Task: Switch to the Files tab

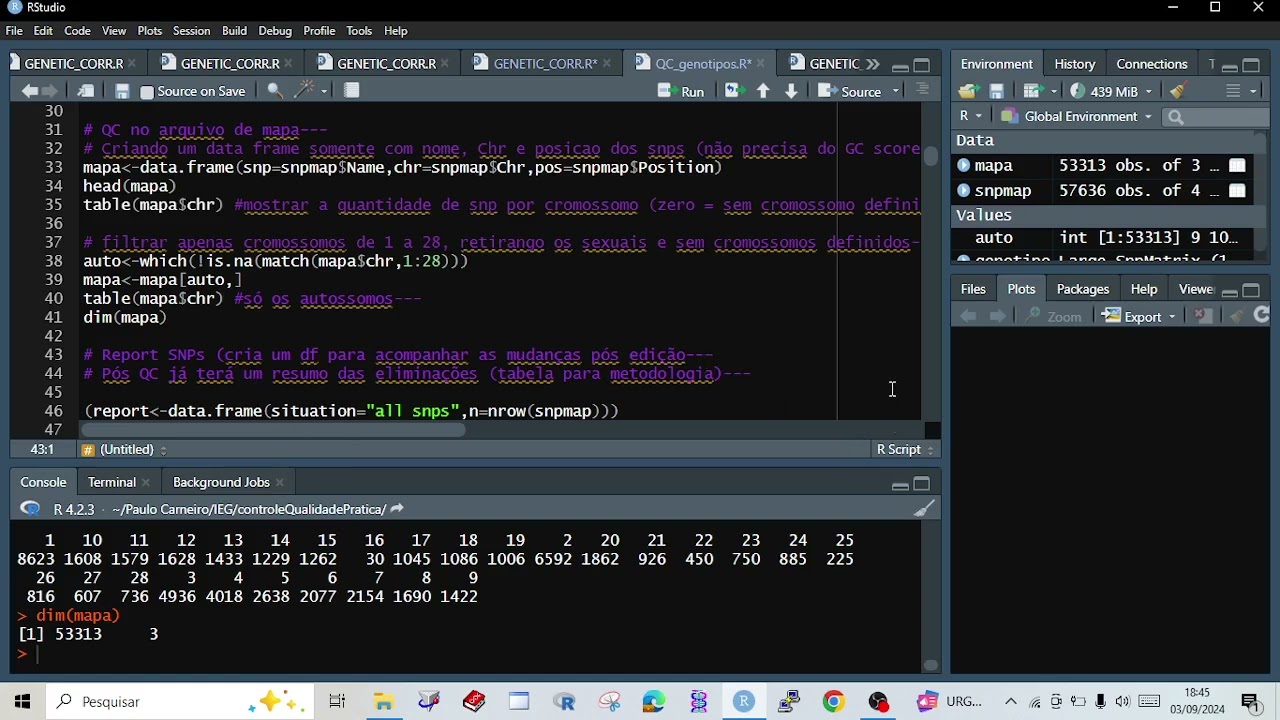Action: coord(973,289)
